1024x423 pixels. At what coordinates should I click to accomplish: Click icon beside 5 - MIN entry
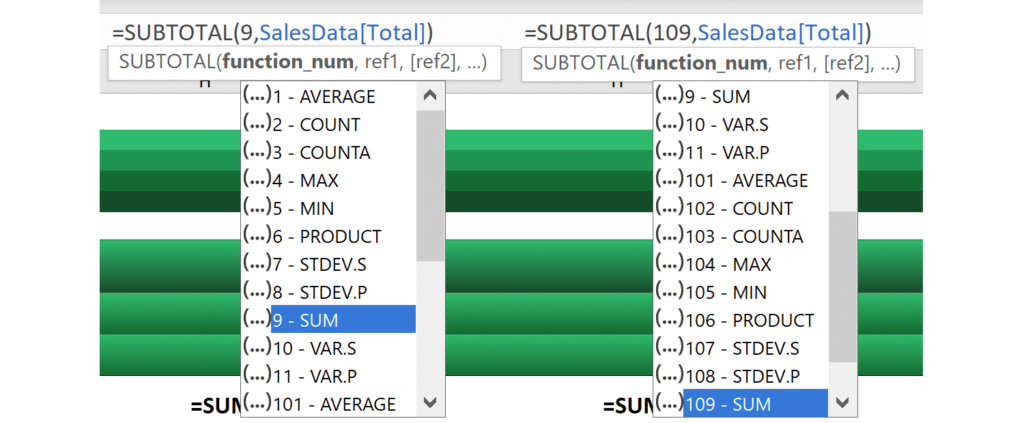pos(257,209)
